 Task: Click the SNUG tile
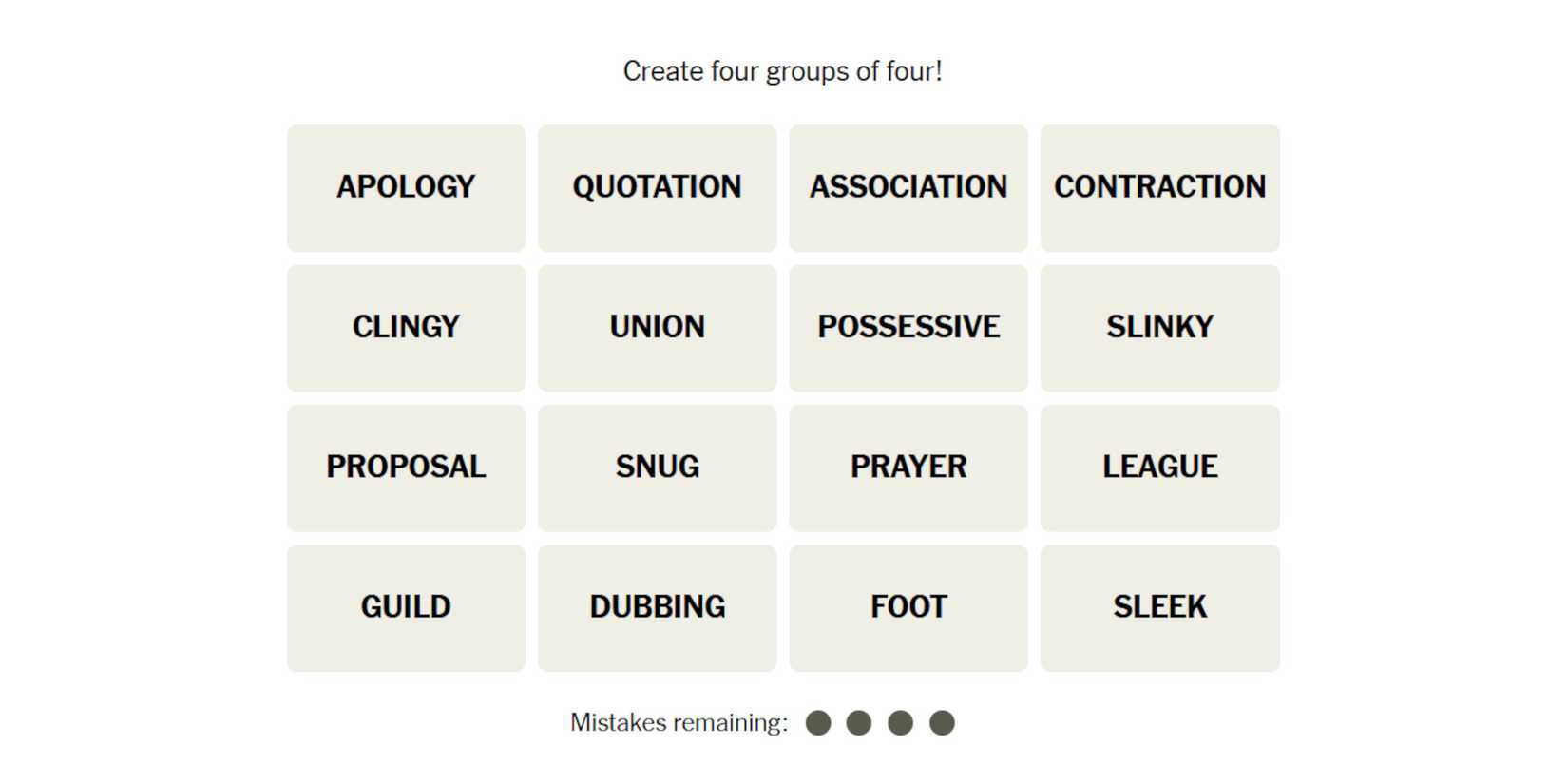(657, 467)
